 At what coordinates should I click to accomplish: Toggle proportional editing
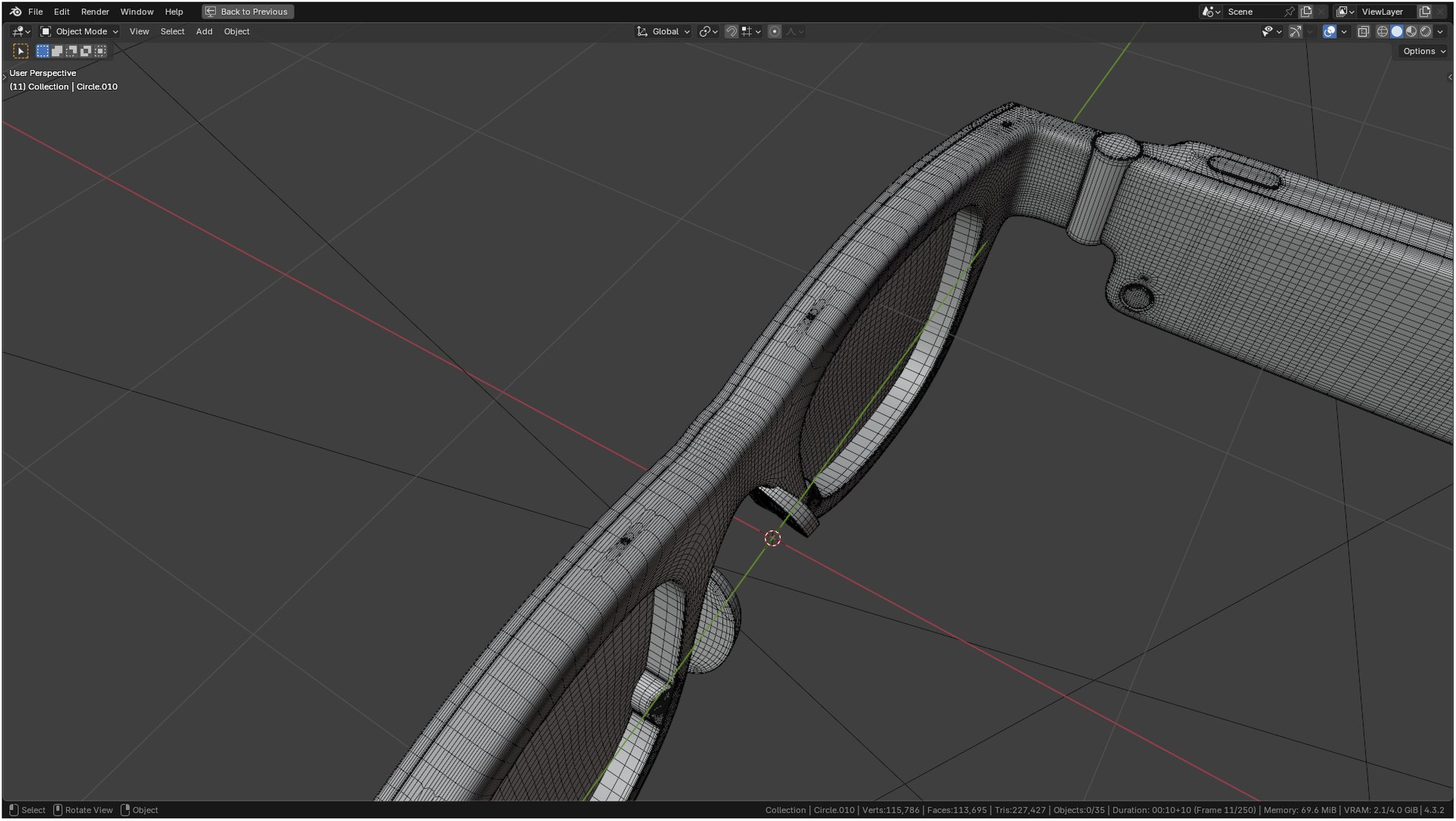[775, 31]
